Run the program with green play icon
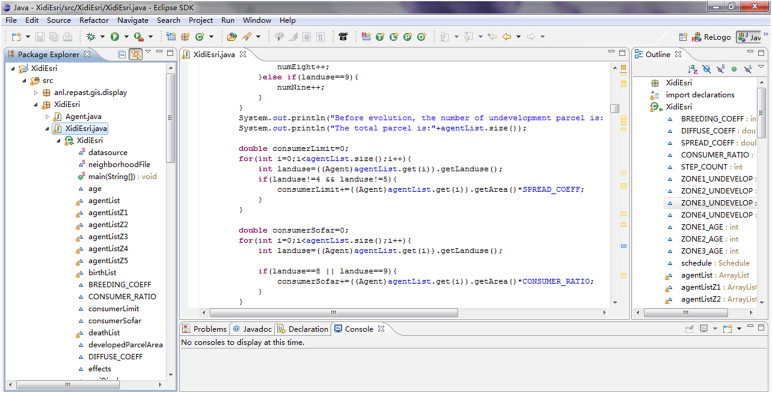Image resolution: width=772 pixels, height=393 pixels. [115, 37]
